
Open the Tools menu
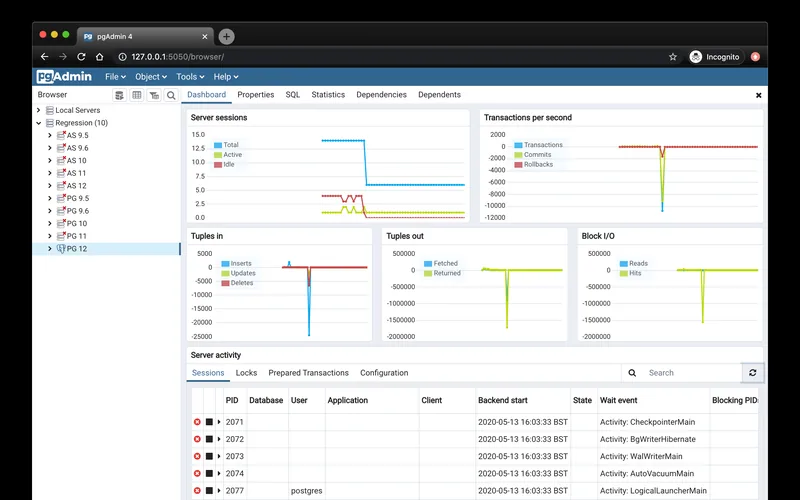click(190, 77)
